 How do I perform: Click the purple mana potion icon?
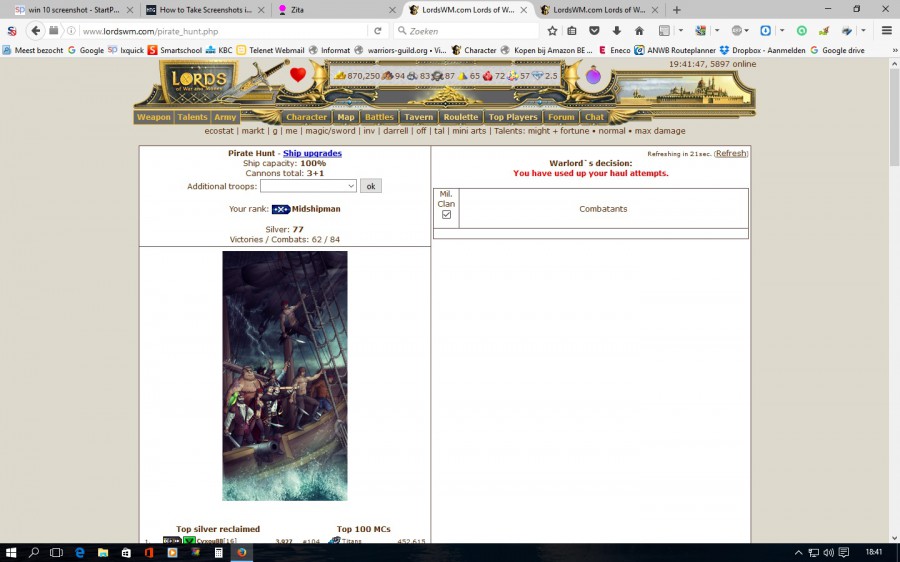coord(593,75)
